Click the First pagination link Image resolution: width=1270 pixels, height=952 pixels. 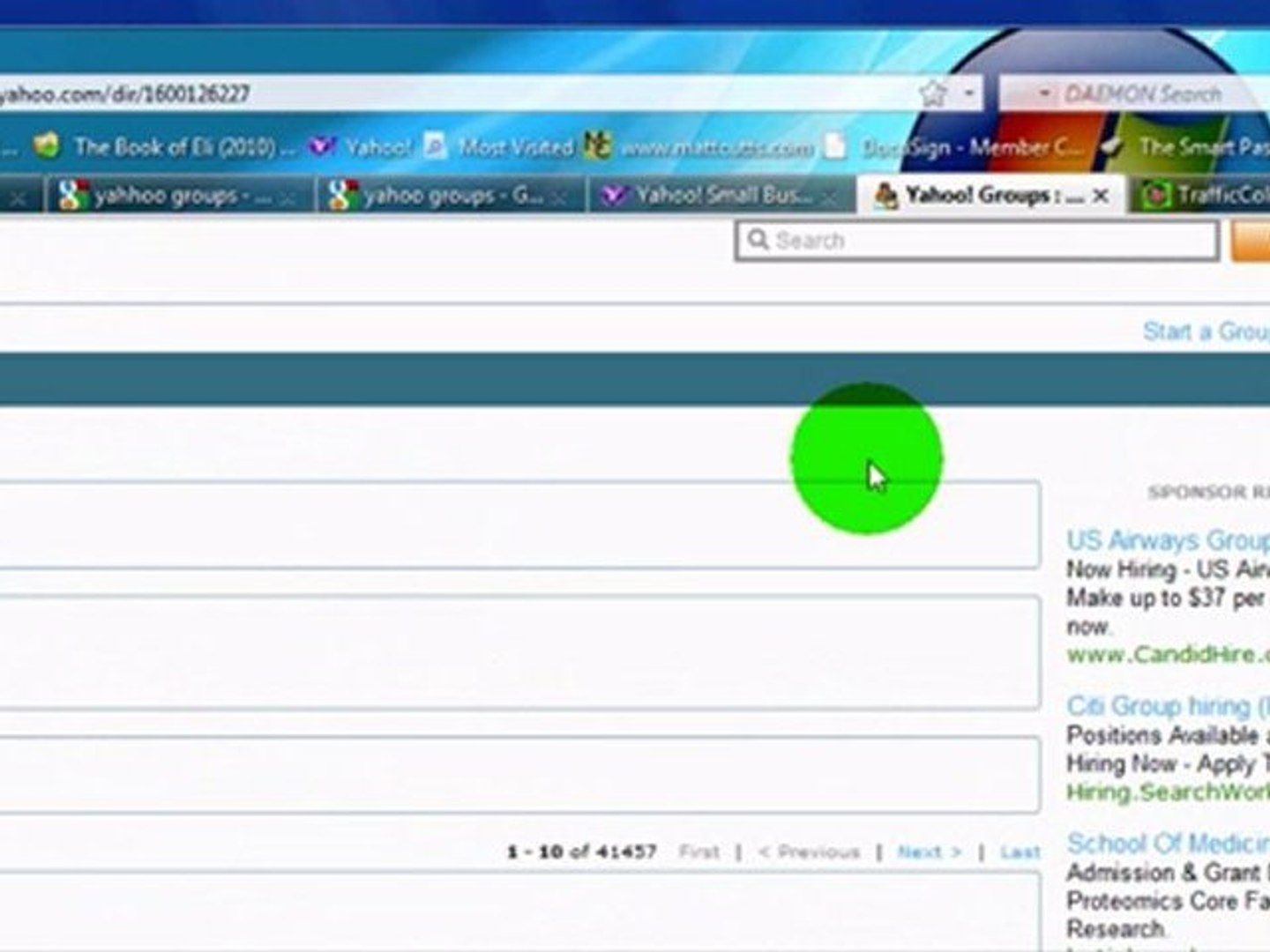(699, 852)
